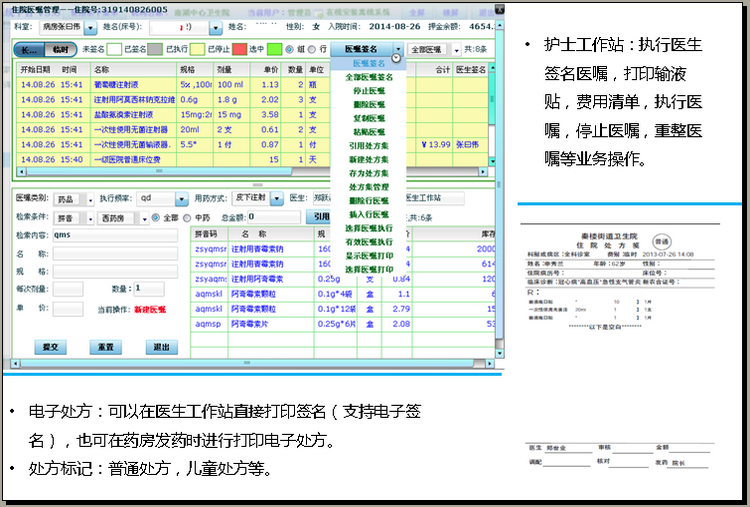Screen dimensions: 750x507
Task: Open the 医嘱类别 药品 dropdown
Action: [90, 199]
